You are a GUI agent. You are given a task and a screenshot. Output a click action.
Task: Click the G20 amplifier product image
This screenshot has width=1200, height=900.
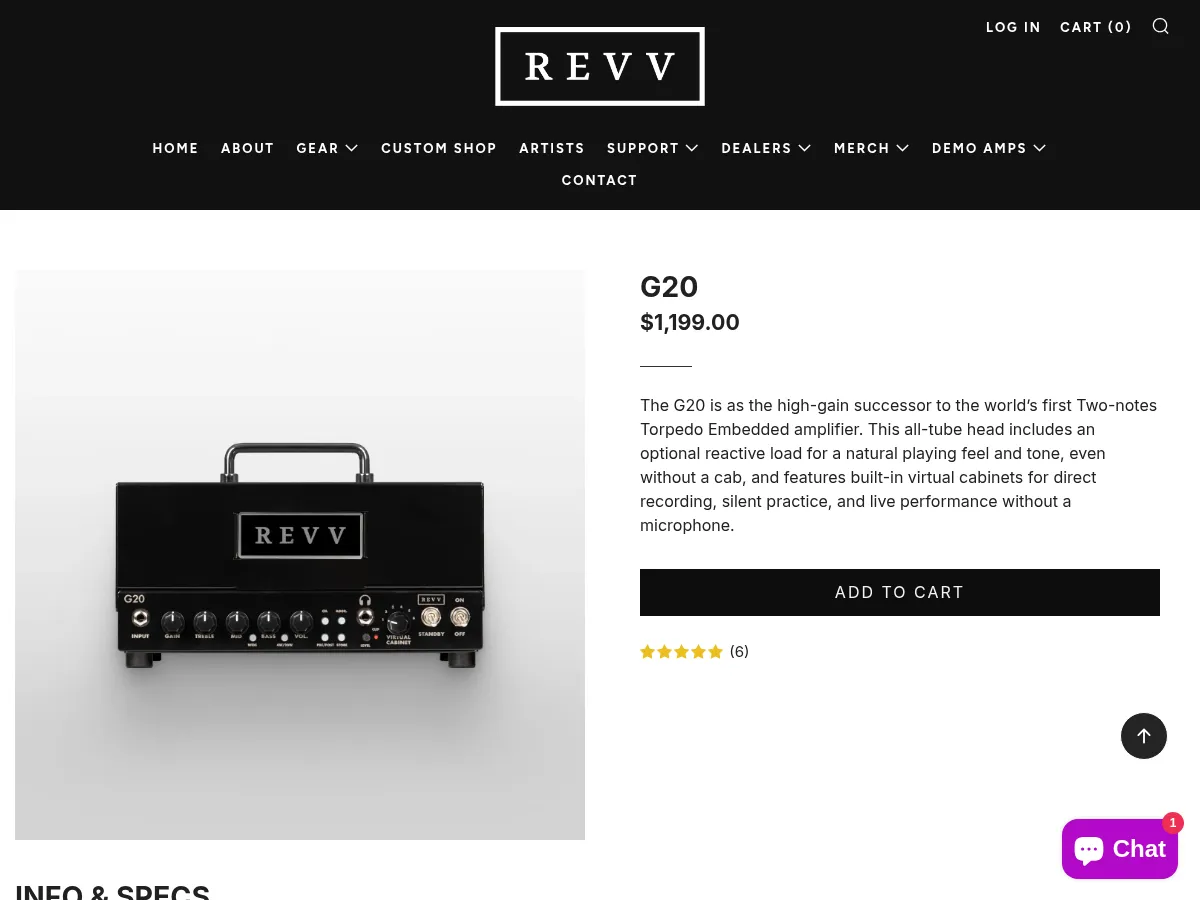(300, 555)
